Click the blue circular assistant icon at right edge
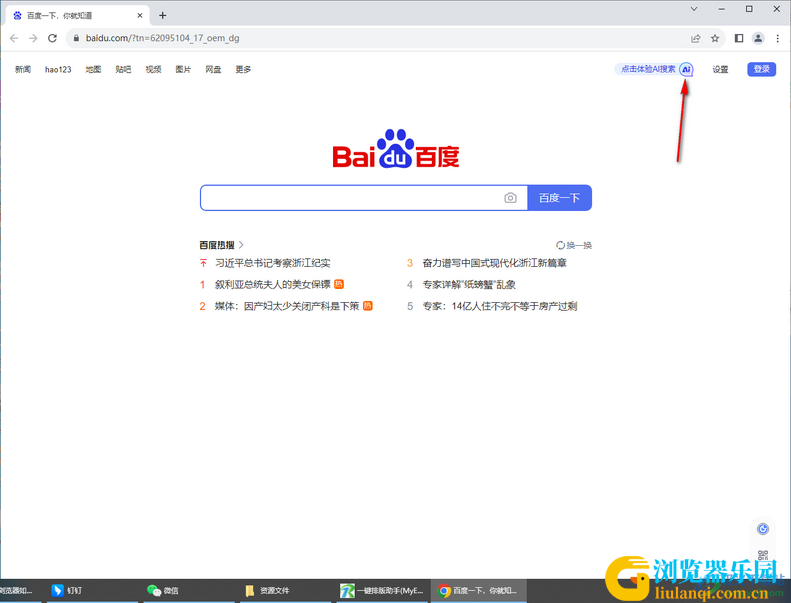This screenshot has height=603, width=791. (763, 529)
